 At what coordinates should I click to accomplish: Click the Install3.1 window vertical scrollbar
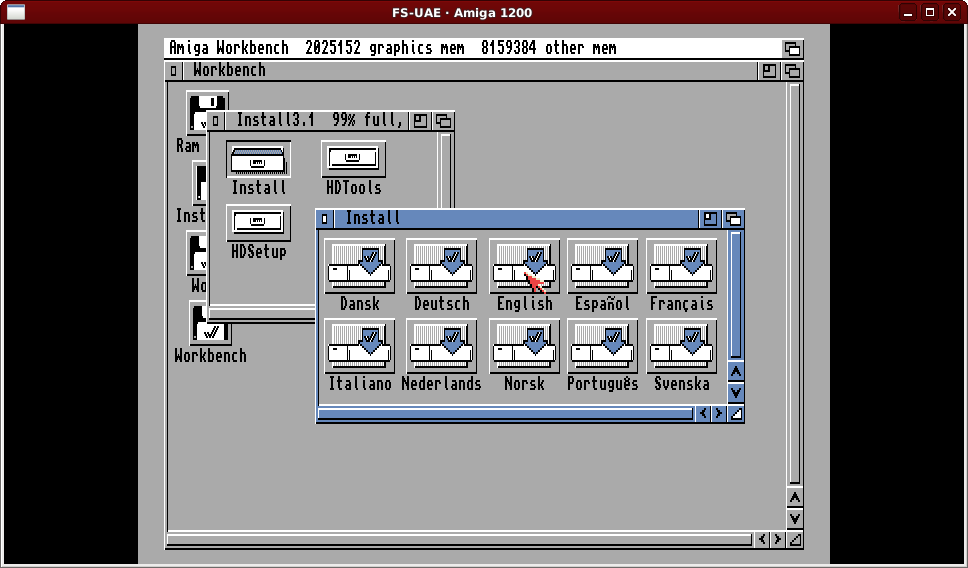click(x=446, y=171)
